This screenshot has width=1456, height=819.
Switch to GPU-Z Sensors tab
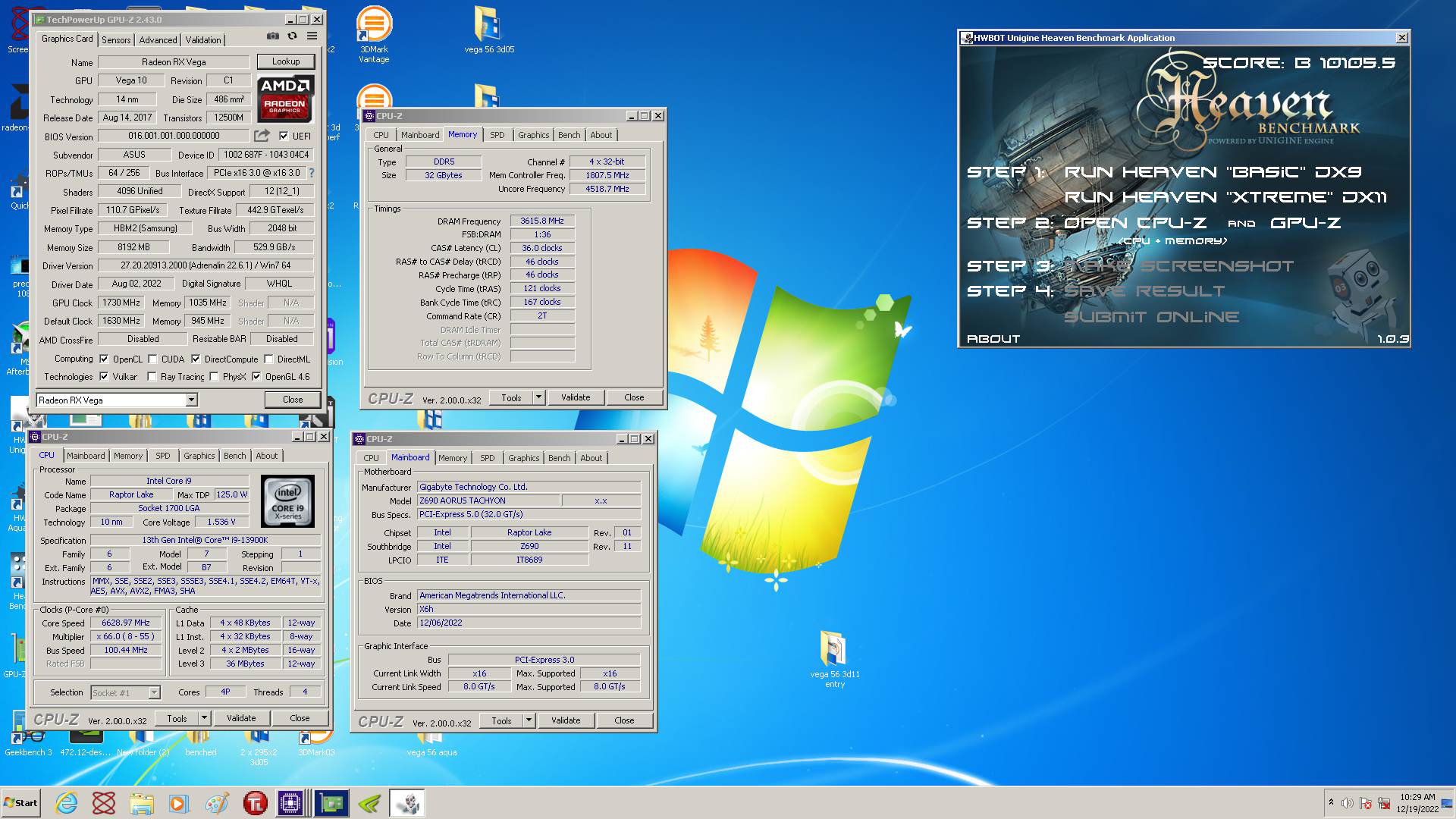coord(116,39)
